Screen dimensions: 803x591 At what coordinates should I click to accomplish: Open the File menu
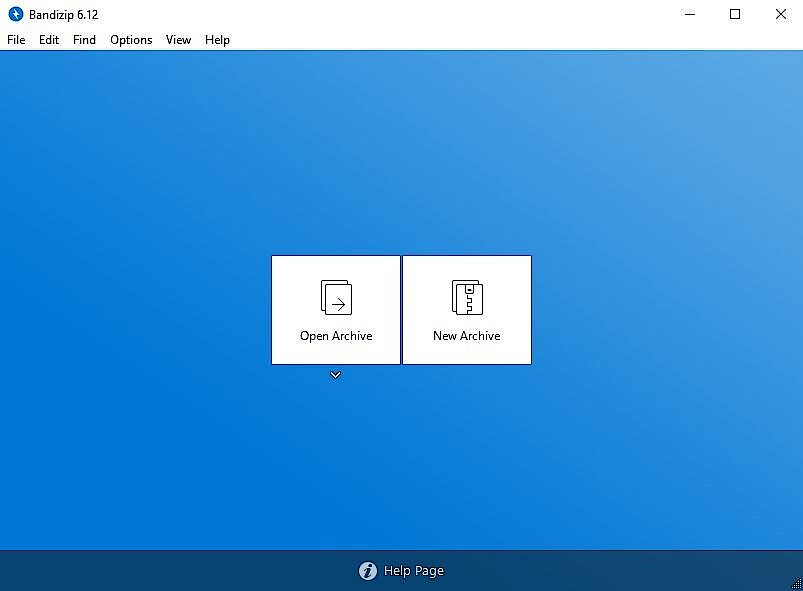tap(16, 40)
